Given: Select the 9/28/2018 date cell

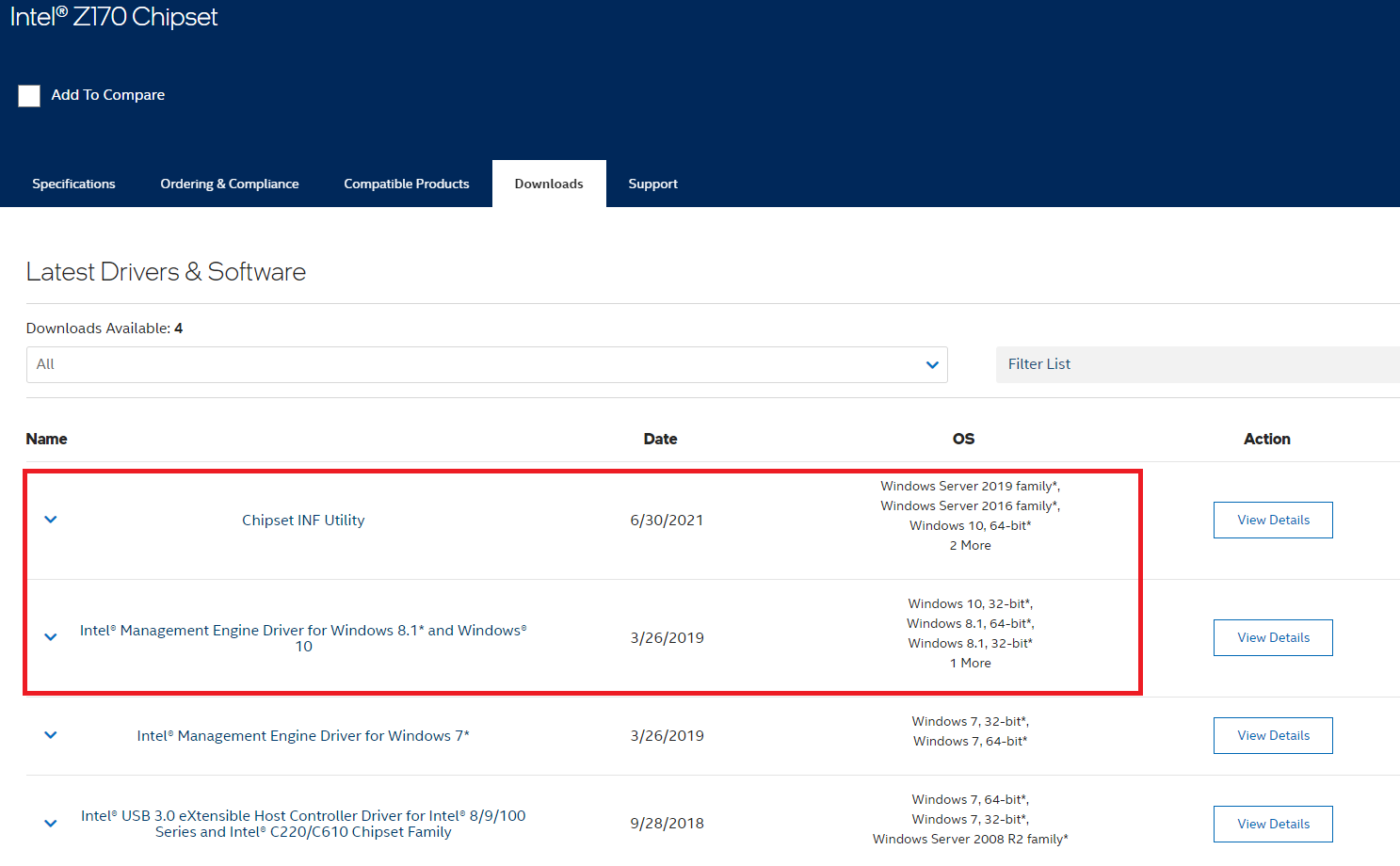Looking at the screenshot, I should point(667,824).
